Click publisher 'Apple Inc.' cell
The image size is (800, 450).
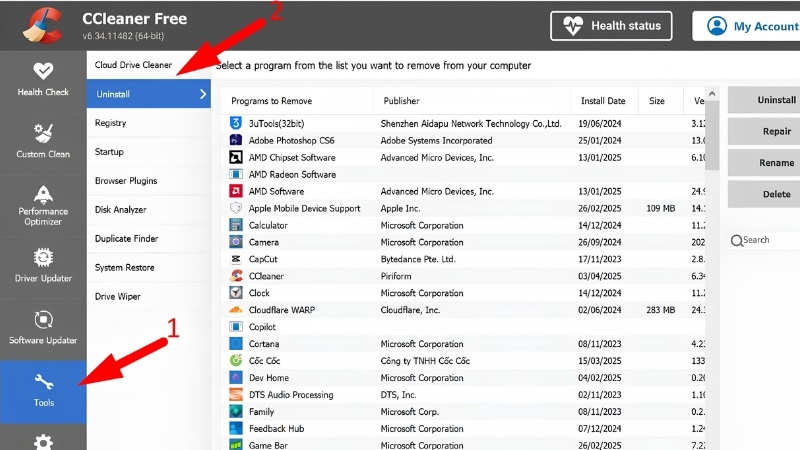401,208
